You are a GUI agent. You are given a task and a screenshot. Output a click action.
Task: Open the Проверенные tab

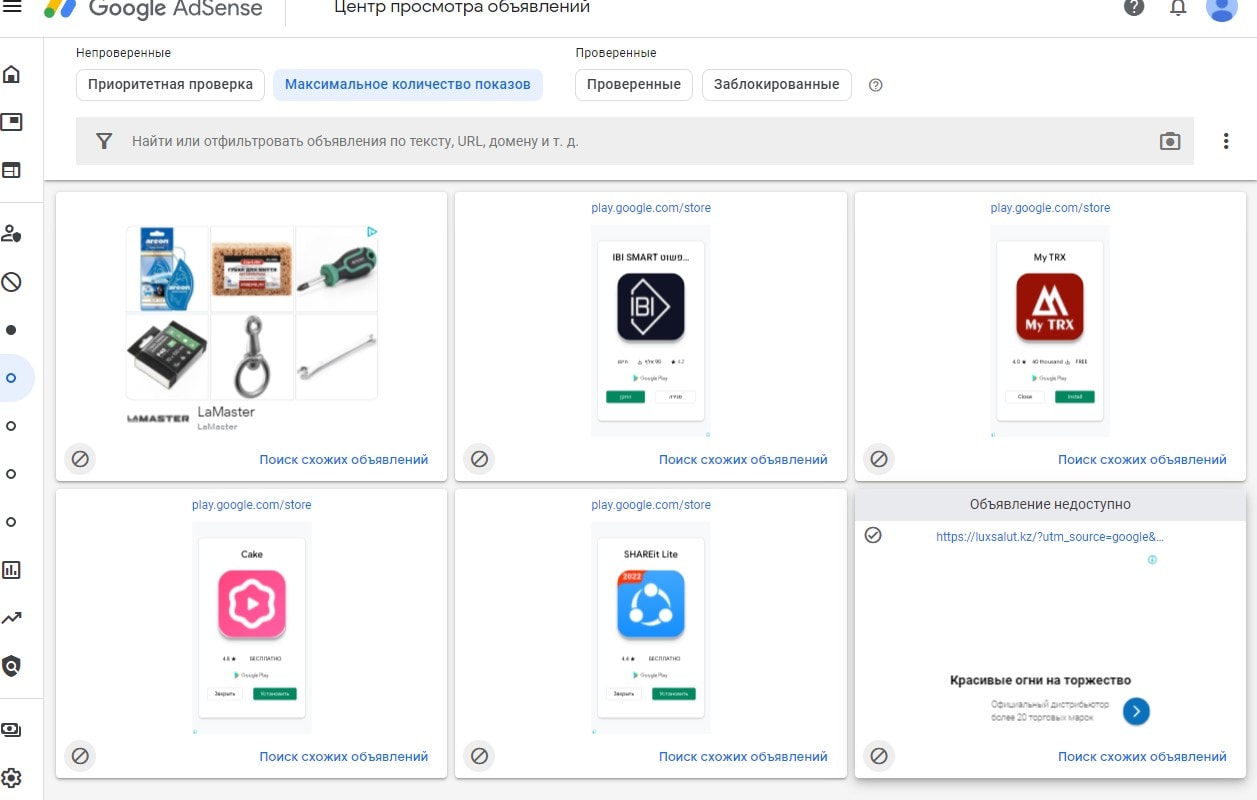click(634, 85)
